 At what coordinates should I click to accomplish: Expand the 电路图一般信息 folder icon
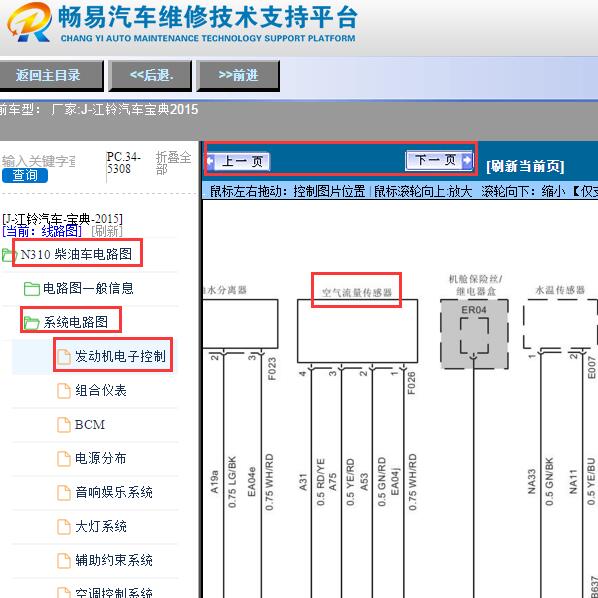[x=32, y=289]
